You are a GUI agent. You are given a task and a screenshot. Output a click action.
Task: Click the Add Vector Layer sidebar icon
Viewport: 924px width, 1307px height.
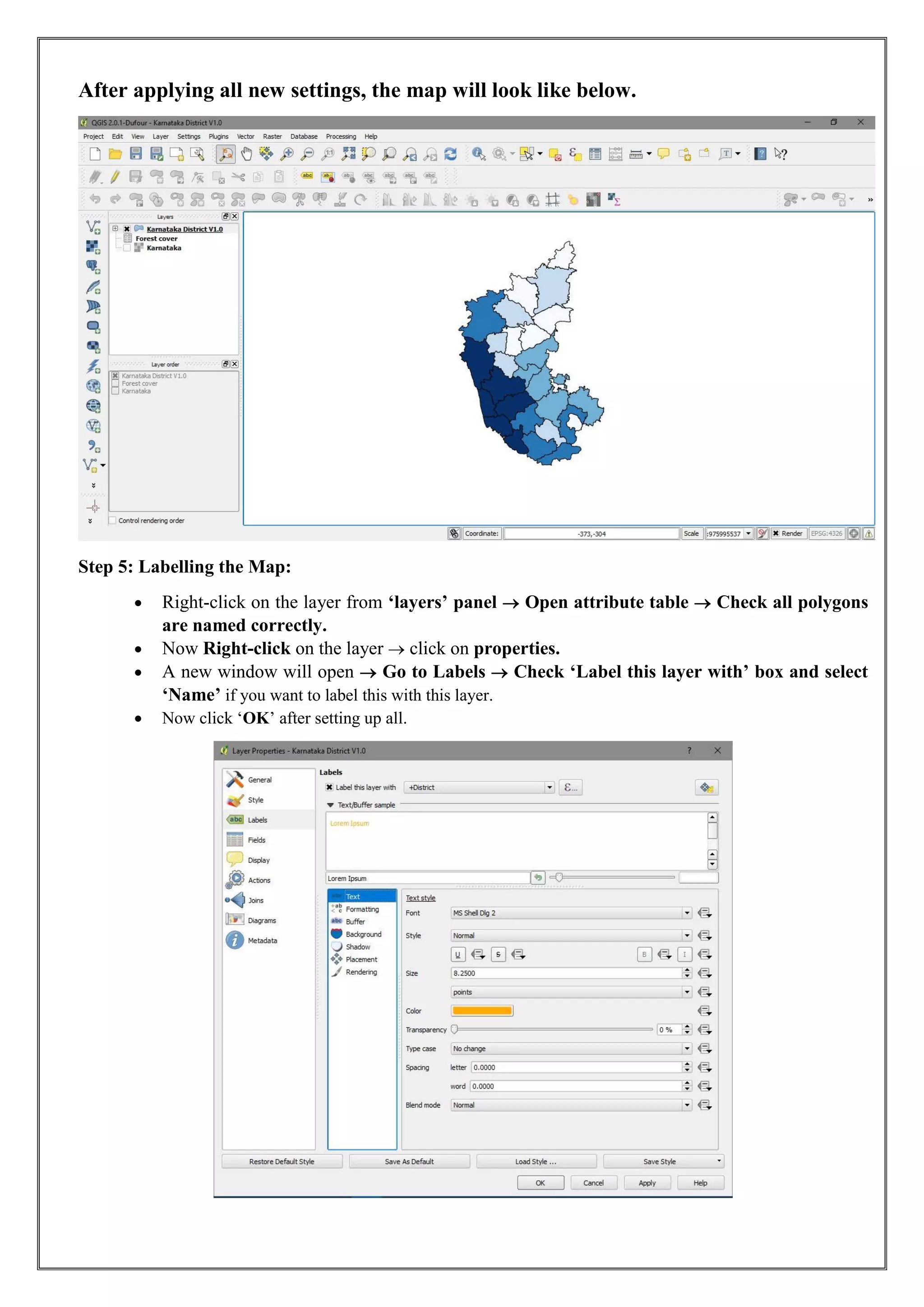pyautogui.click(x=93, y=227)
